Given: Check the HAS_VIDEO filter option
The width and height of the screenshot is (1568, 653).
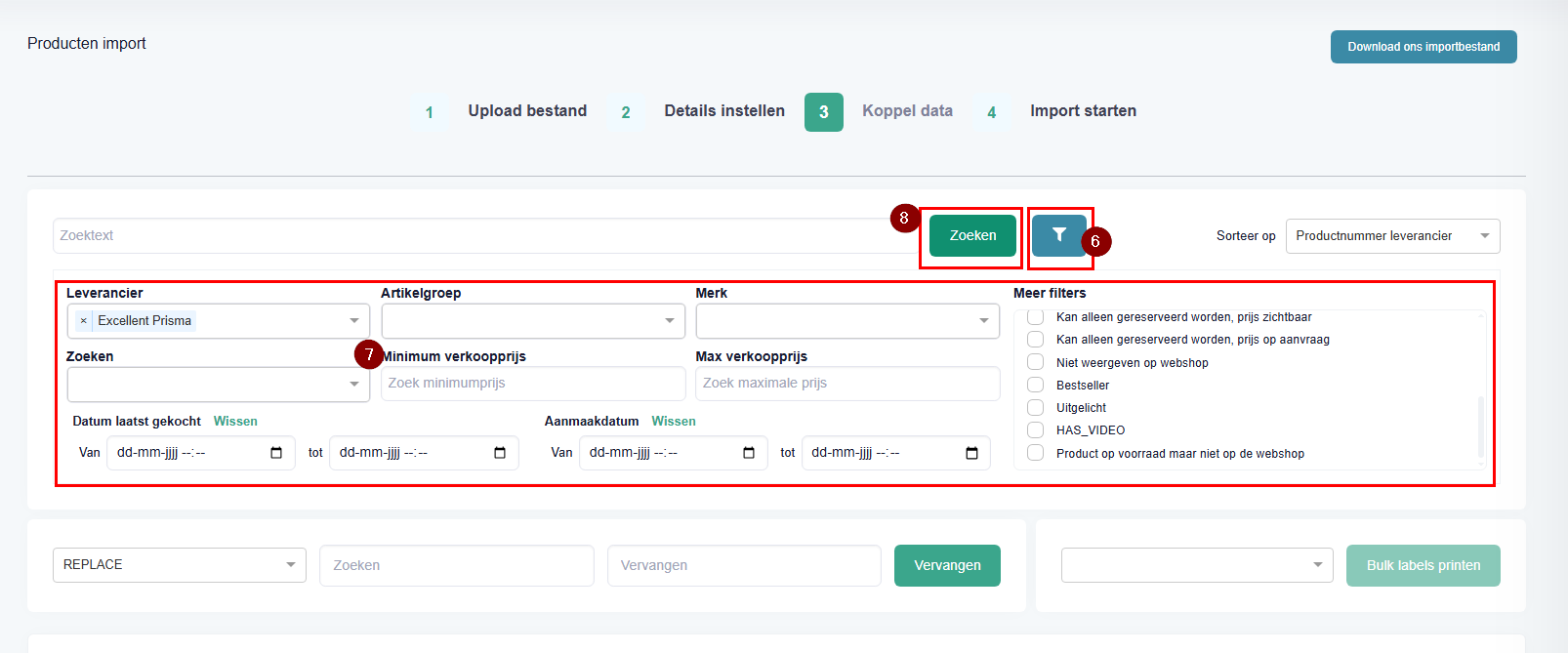Looking at the screenshot, I should point(1036,429).
